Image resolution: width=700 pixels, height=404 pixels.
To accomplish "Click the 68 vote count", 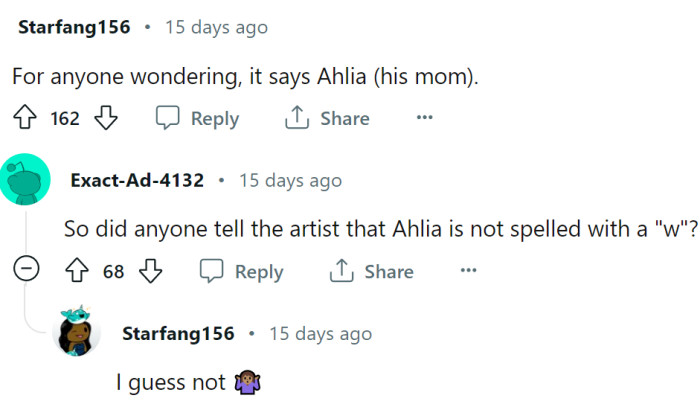I will (114, 271).
